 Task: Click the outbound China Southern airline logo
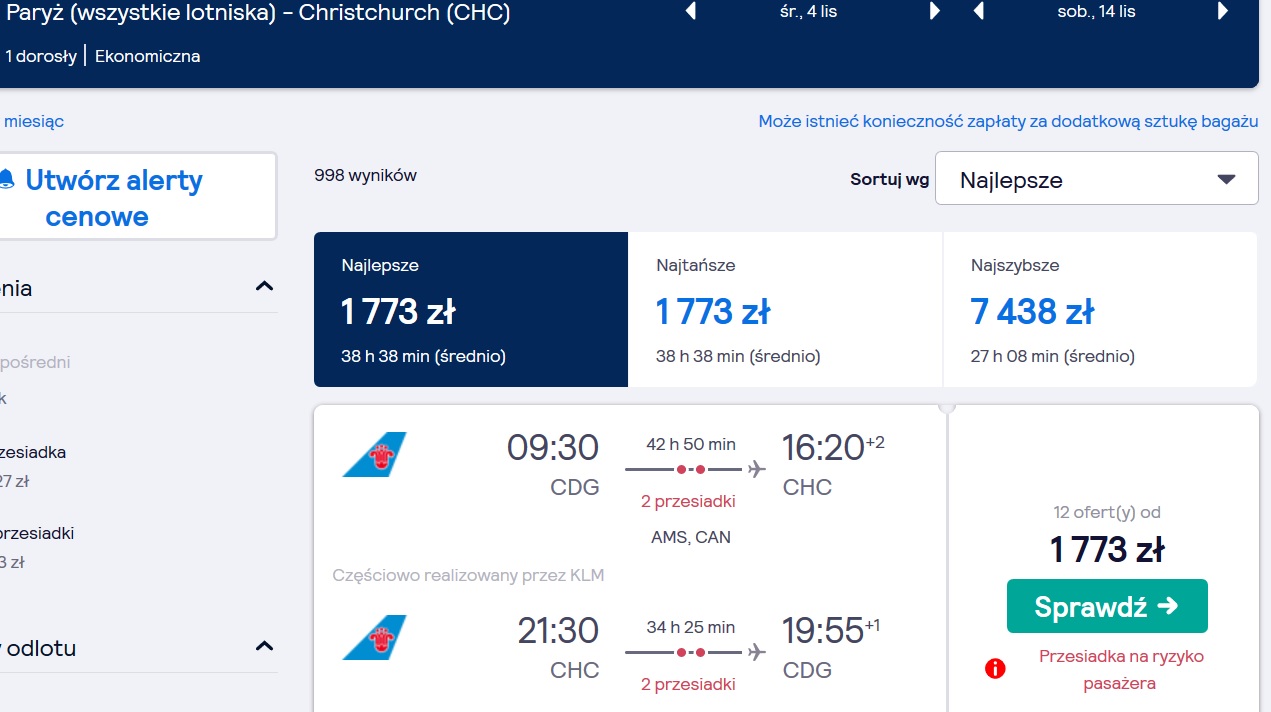374,454
